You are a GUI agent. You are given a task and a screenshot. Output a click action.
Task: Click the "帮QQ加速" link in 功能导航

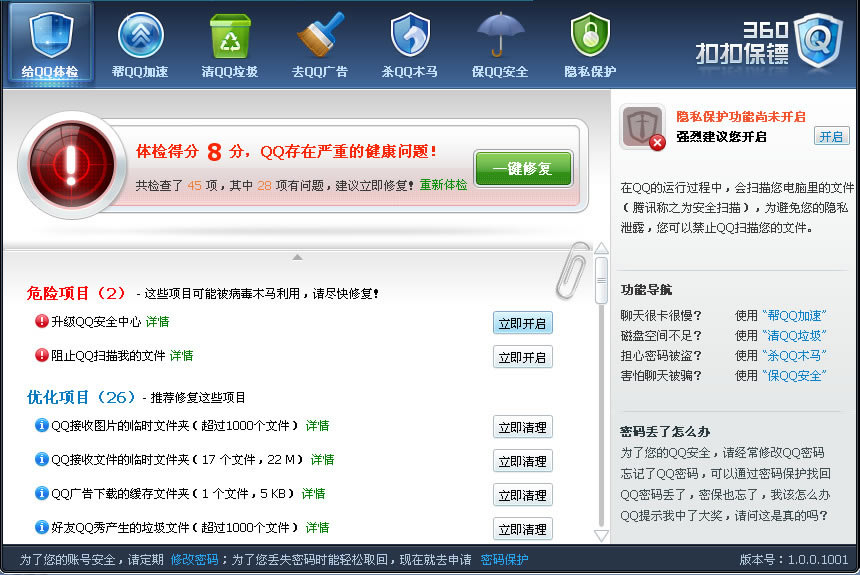[794, 315]
